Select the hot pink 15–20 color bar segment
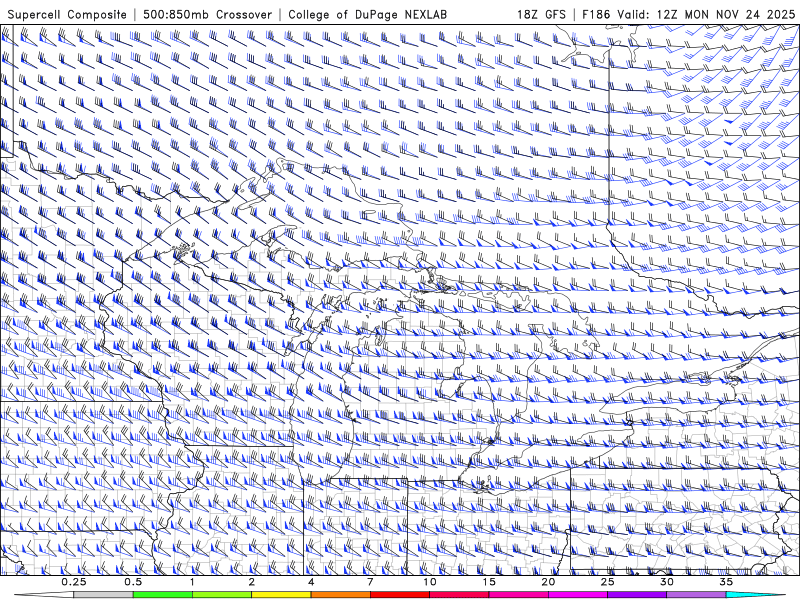Viewport: 800px width, 600px height. [518, 595]
